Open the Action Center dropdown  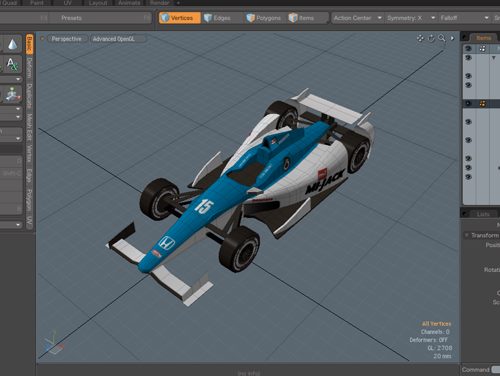357,18
